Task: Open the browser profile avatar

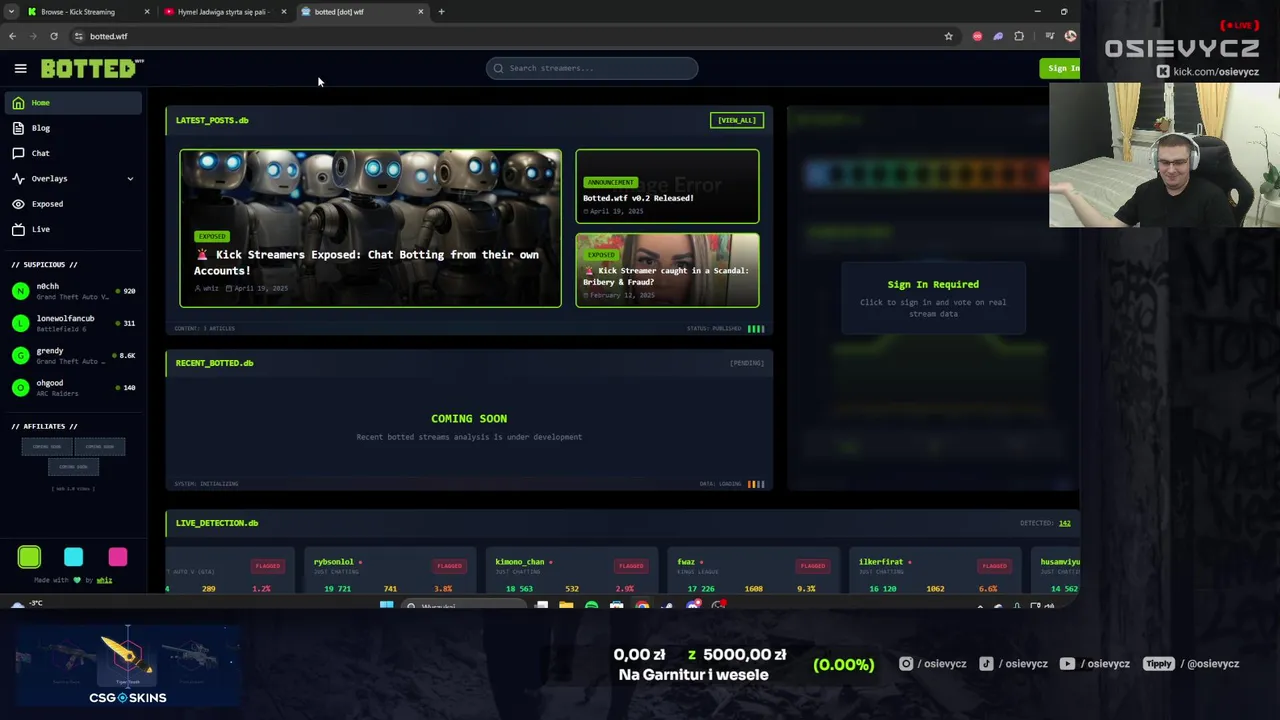Action: (1070, 36)
